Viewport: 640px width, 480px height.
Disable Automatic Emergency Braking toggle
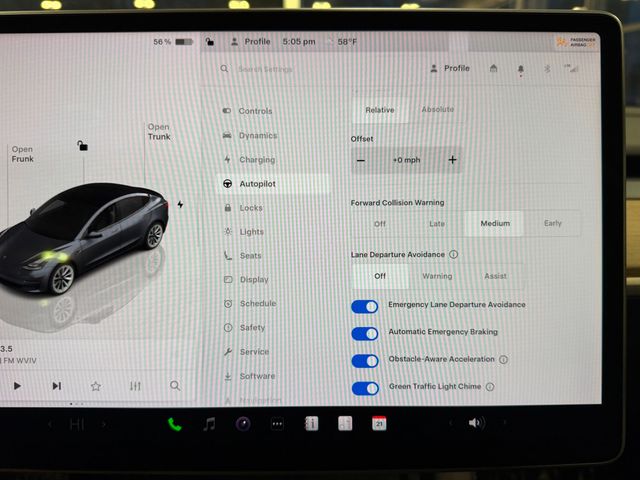pos(365,333)
